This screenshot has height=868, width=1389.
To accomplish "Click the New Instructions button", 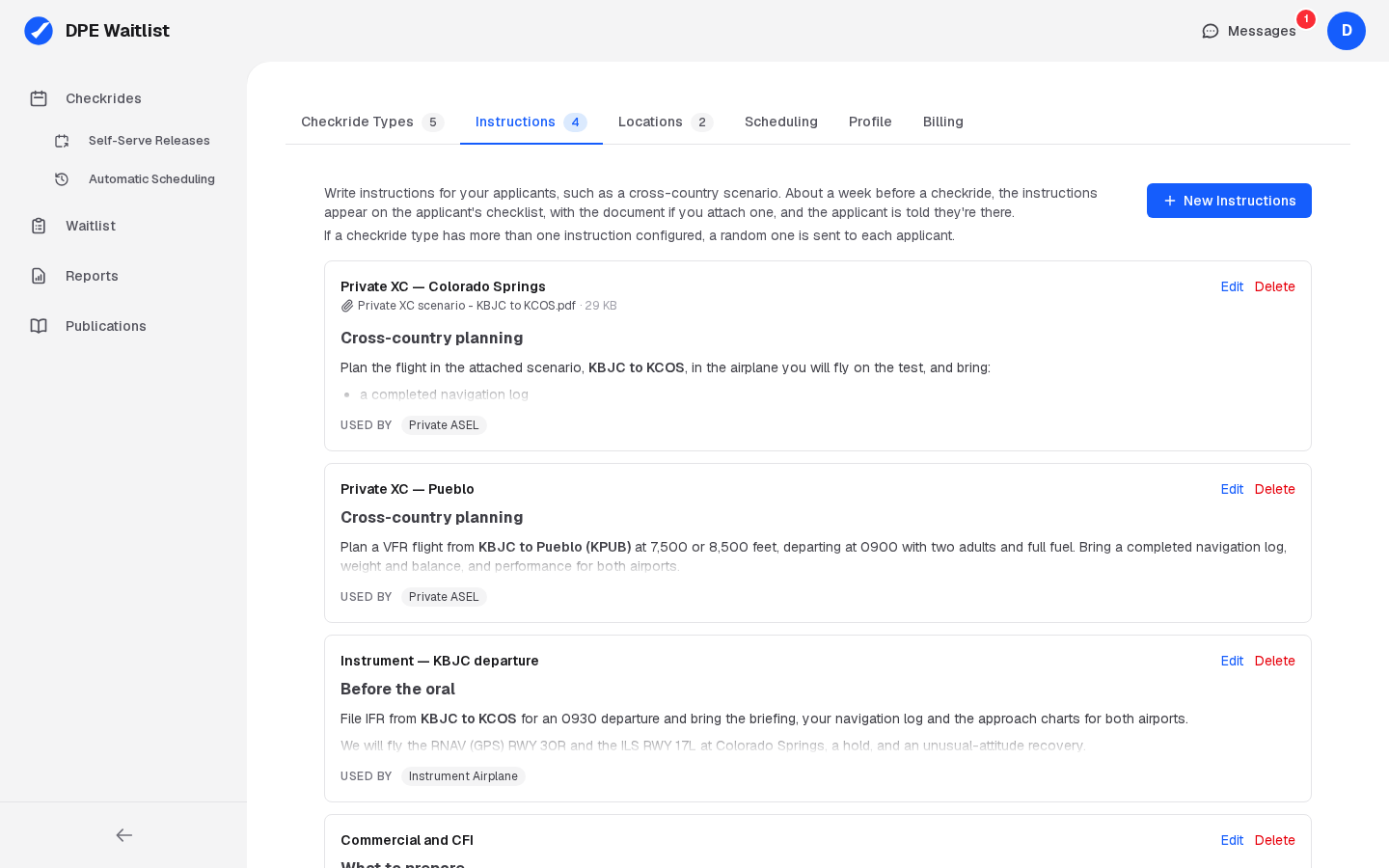I will 1229,201.
